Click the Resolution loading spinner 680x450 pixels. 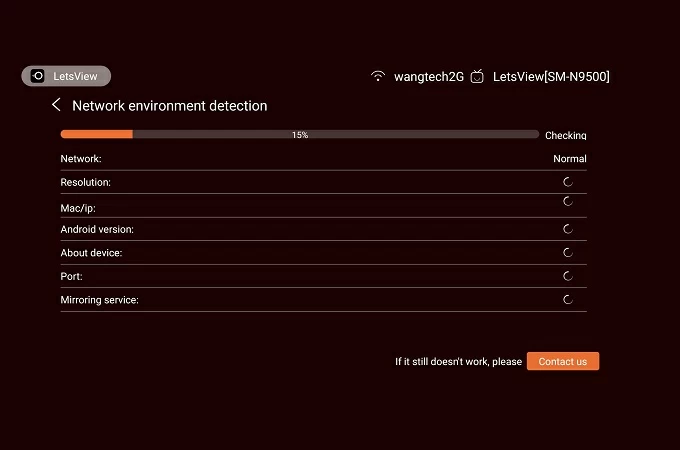click(568, 182)
